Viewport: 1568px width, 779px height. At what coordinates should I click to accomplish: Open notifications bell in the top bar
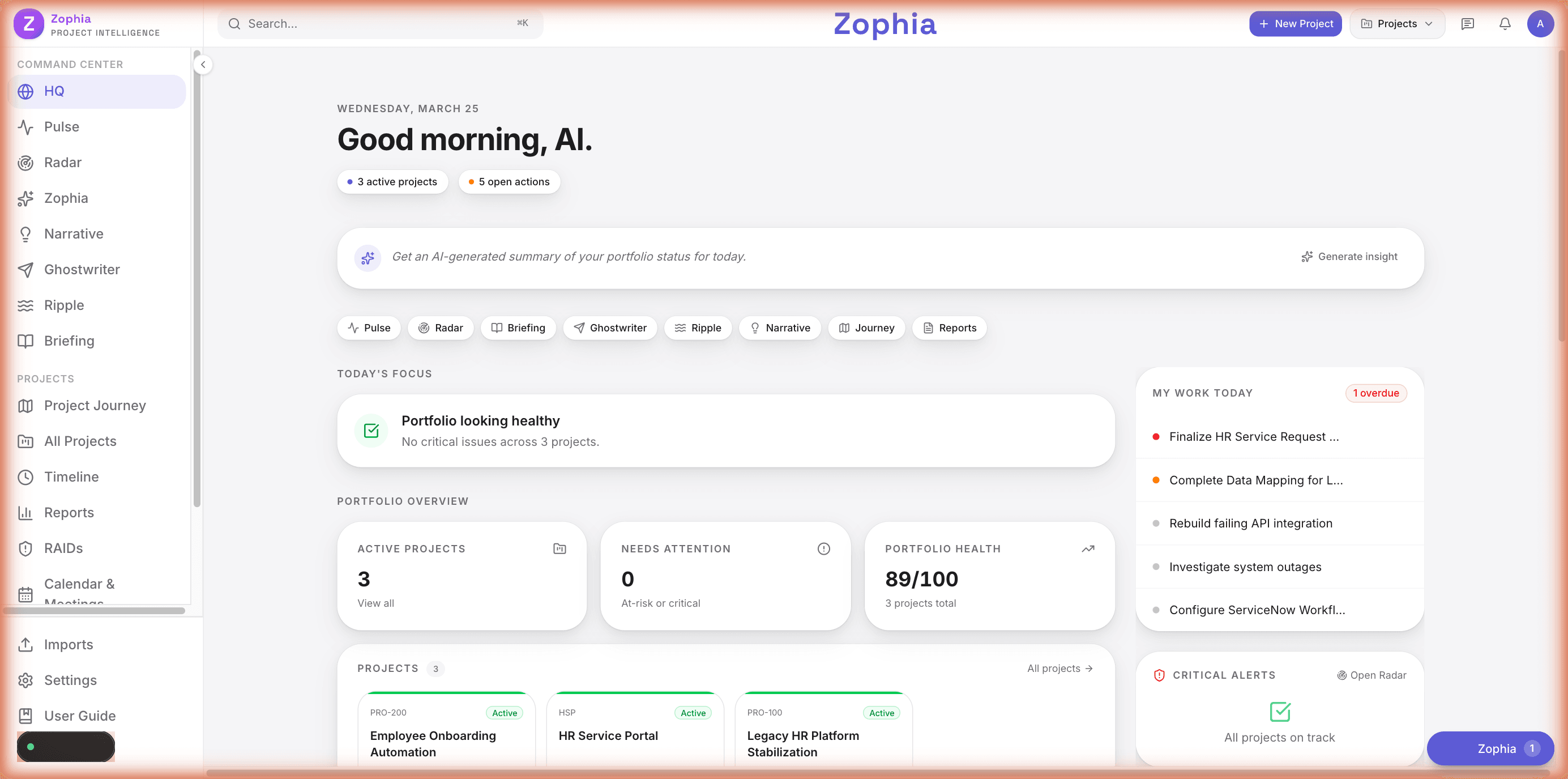click(x=1505, y=24)
